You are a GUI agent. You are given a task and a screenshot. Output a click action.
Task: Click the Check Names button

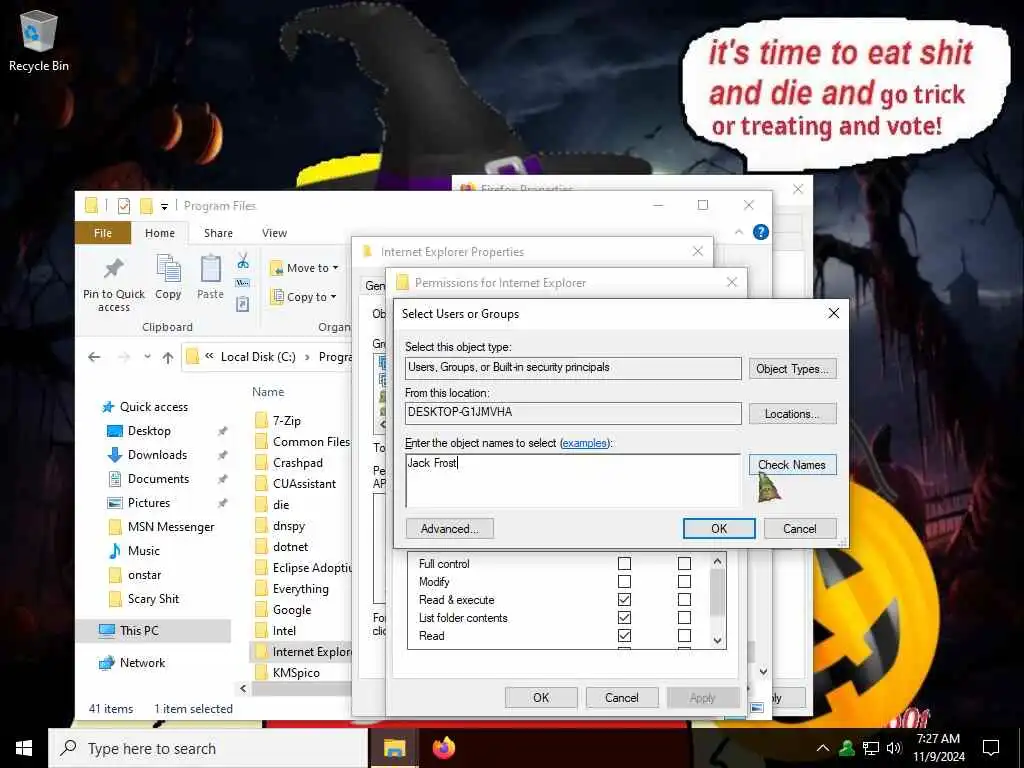point(792,465)
